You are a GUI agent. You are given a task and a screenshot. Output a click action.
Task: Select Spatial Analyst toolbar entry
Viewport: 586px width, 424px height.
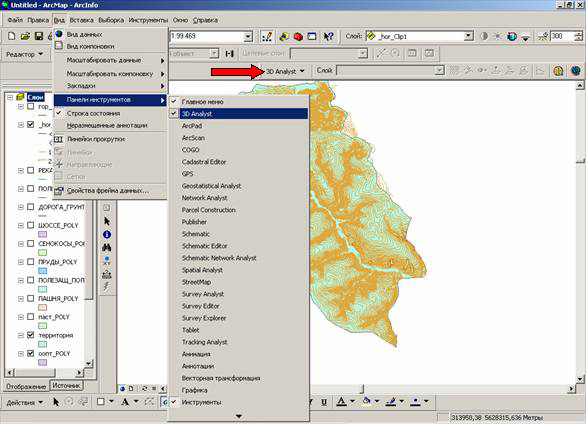[238, 270]
